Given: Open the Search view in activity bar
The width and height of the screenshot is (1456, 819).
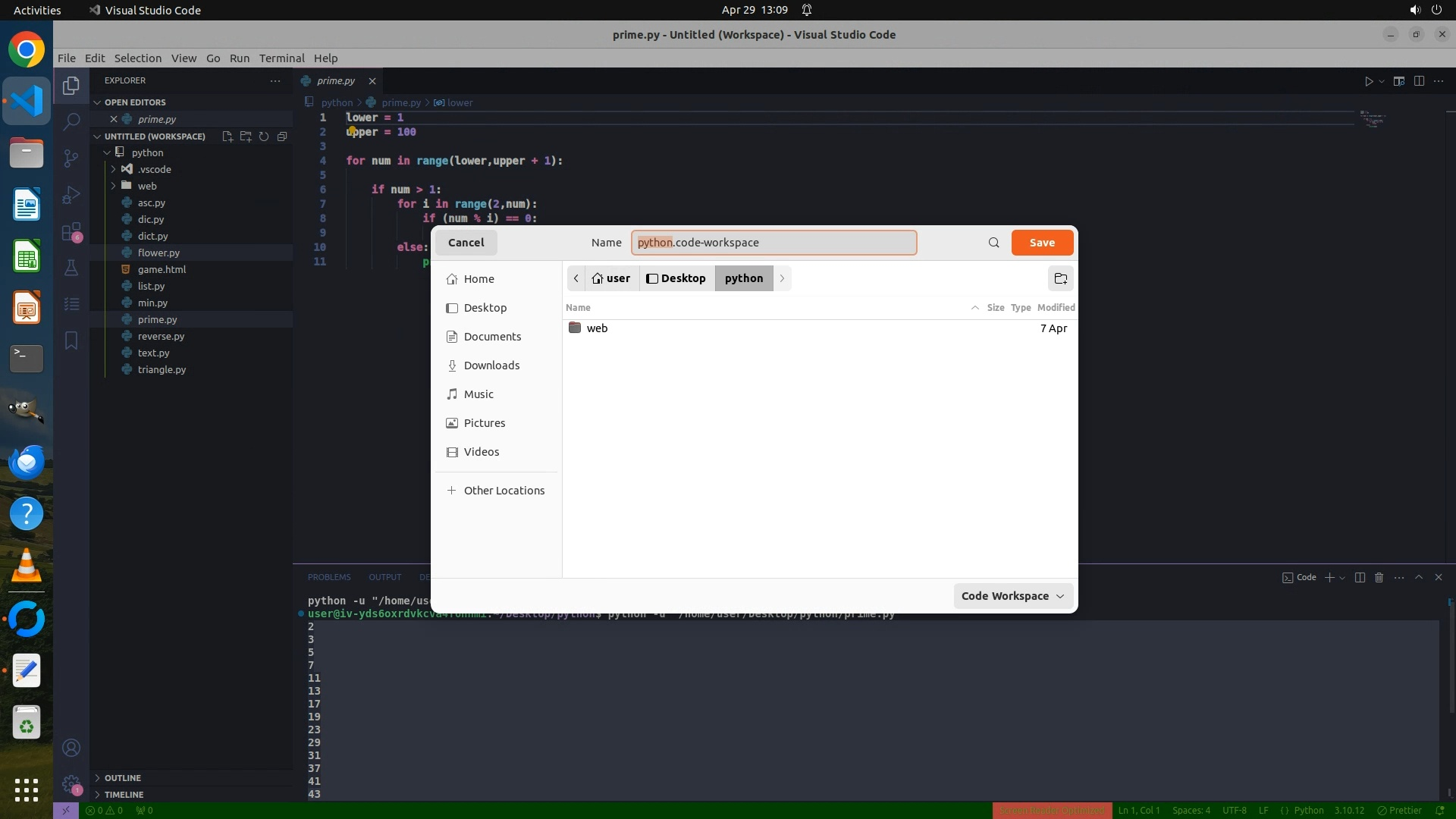Looking at the screenshot, I should tap(71, 121).
